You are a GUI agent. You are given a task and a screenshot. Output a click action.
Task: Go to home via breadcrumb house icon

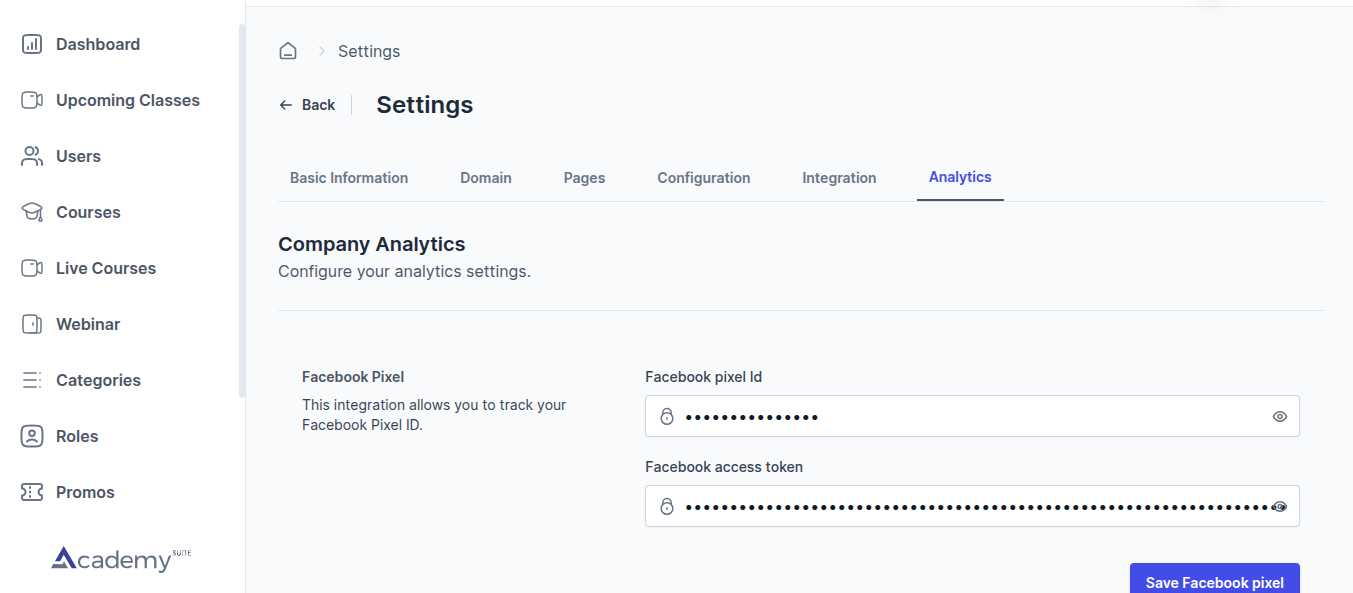tap(288, 51)
